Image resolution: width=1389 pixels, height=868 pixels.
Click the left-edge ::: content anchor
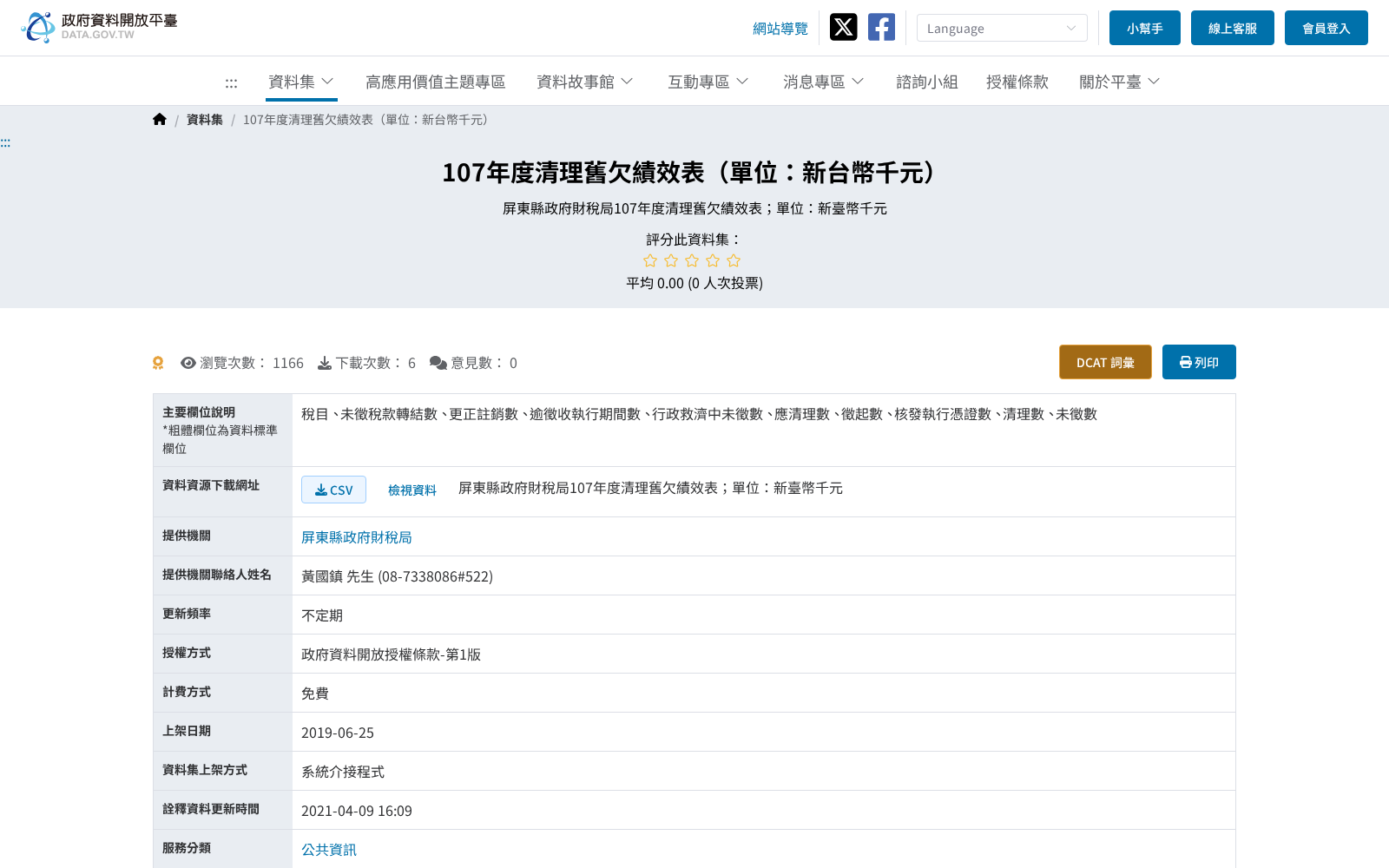(5, 143)
